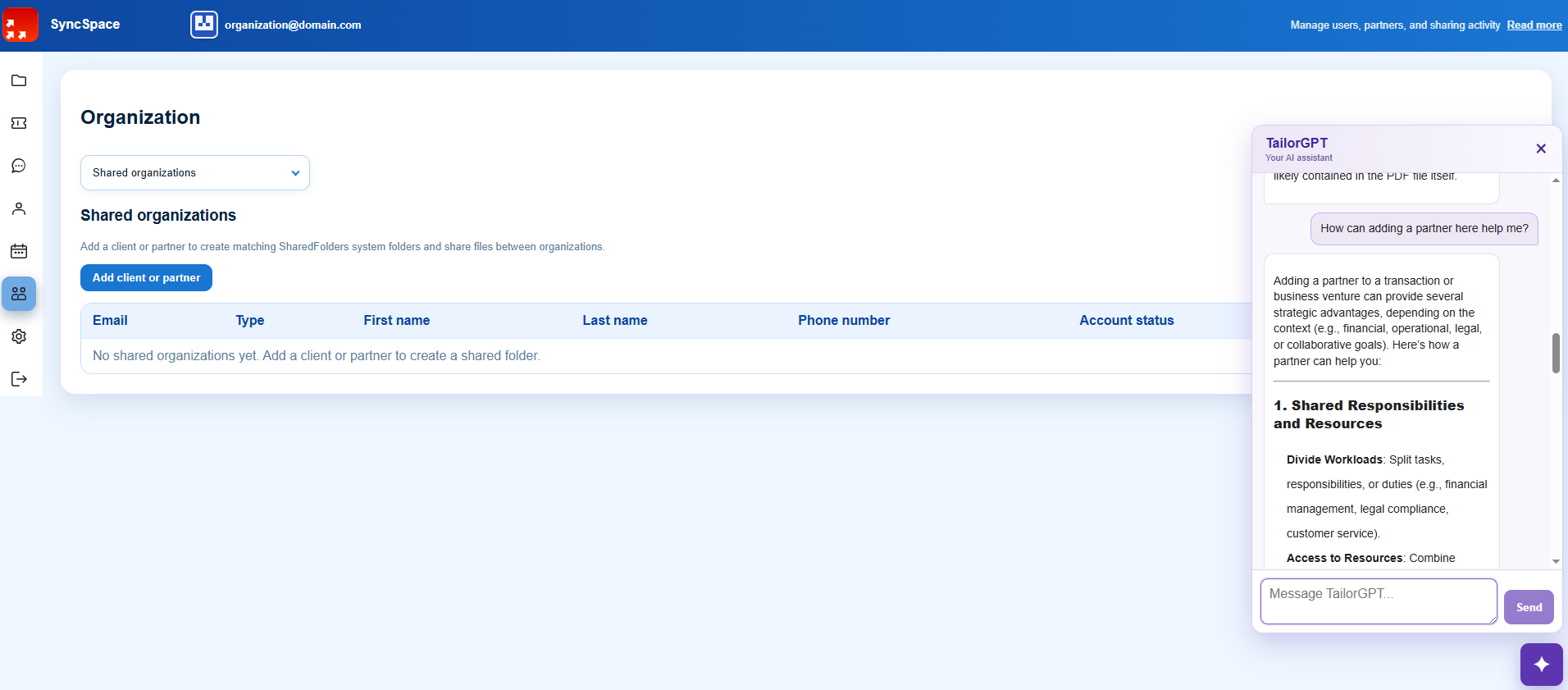Screen dimensions: 1568x690
Task: Click Add client or partner button
Action: (146, 277)
